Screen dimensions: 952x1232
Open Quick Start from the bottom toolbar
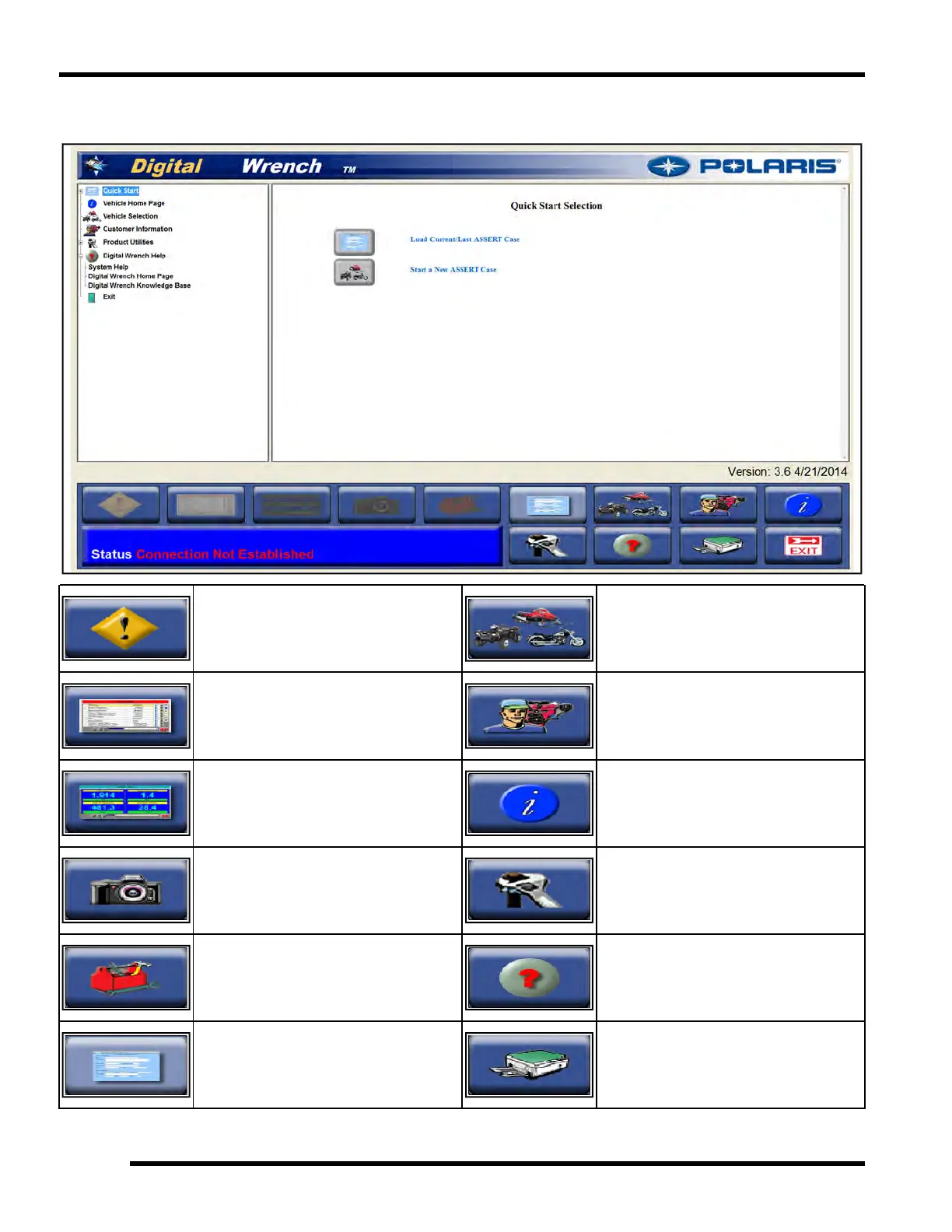click(x=548, y=505)
